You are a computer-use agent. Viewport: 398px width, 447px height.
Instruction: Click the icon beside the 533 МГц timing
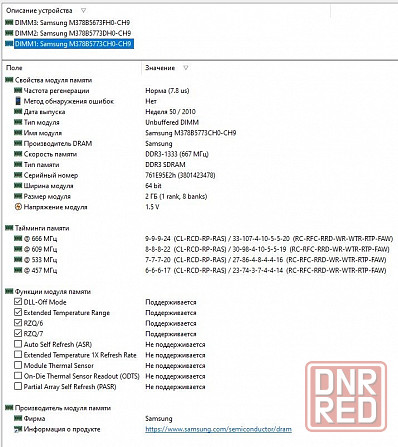18,260
